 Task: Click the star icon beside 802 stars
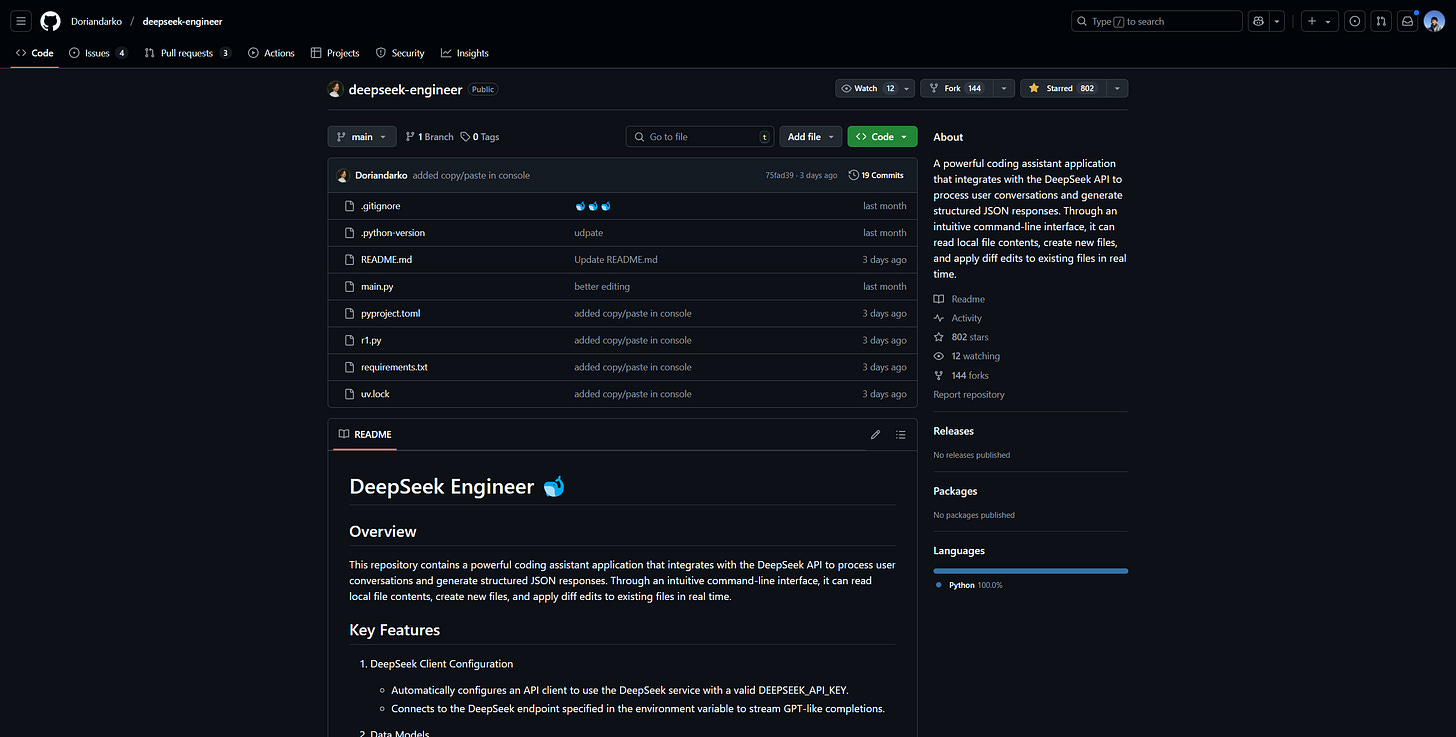tap(939, 337)
